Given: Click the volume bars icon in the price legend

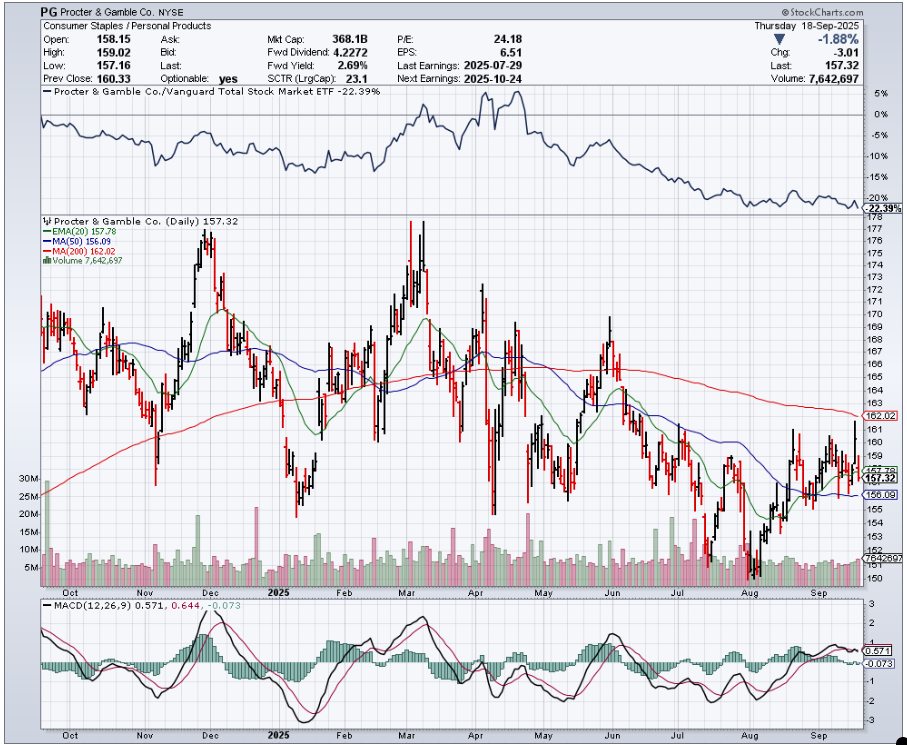Looking at the screenshot, I should tap(47, 260).
